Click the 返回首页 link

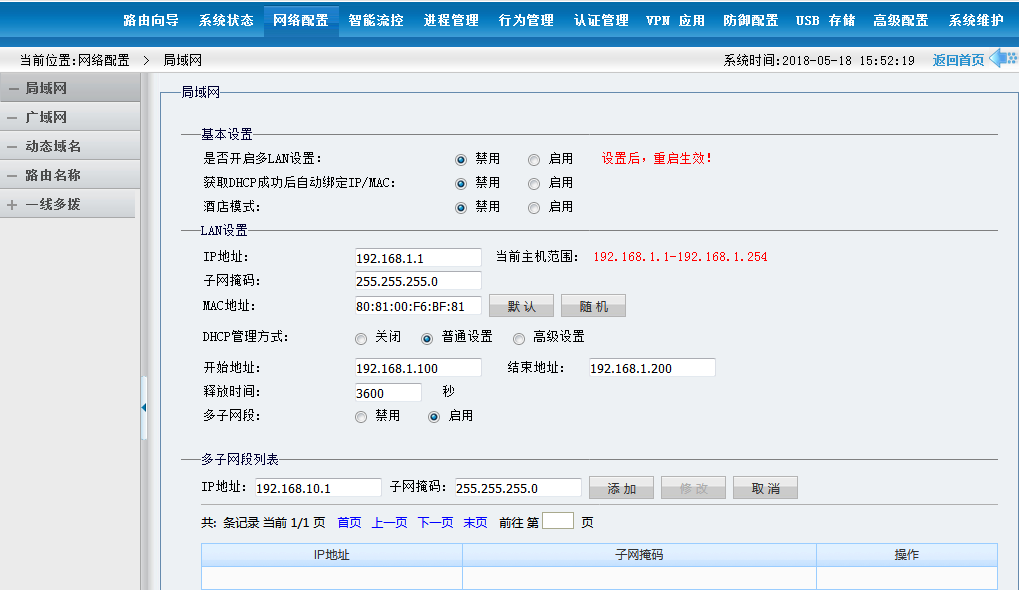(959, 60)
